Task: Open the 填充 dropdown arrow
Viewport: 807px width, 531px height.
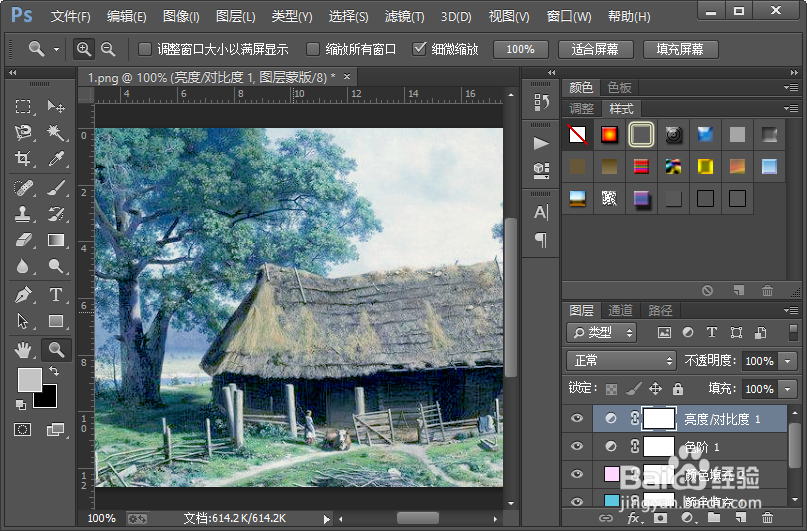Action: 787,389
